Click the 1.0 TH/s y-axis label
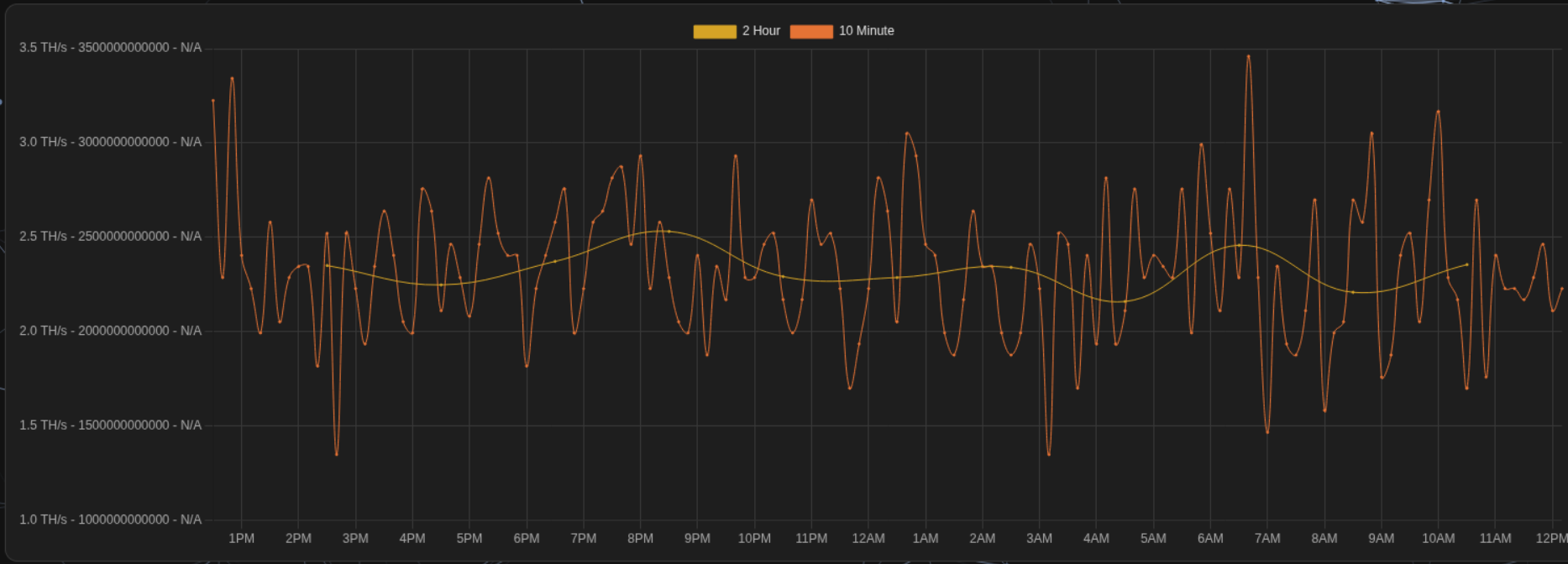Image resolution: width=1568 pixels, height=564 pixels. point(111,520)
